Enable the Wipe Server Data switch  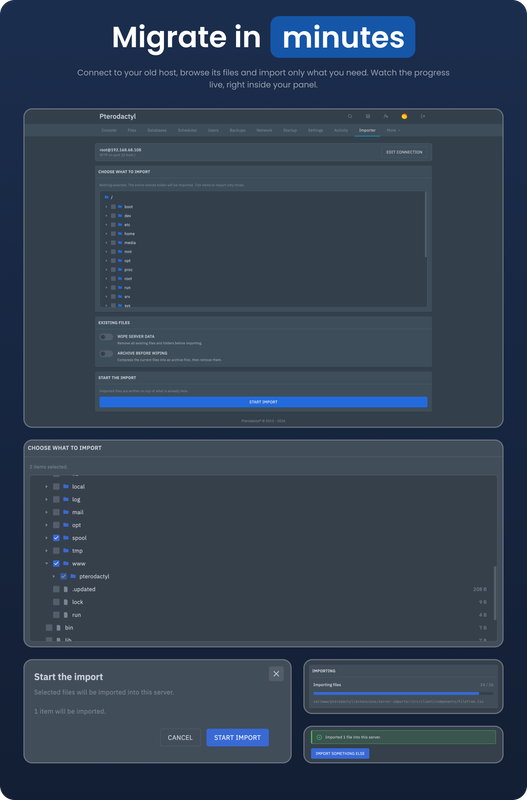[106, 337]
